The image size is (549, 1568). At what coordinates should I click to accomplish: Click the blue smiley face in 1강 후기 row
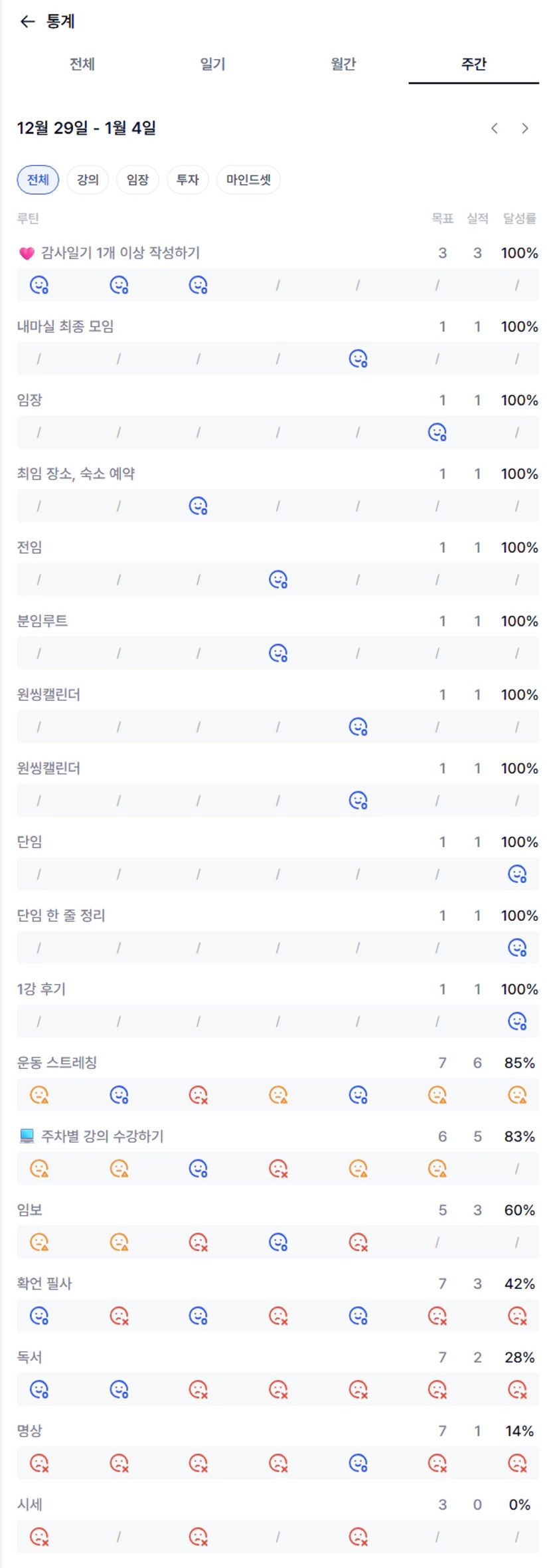click(517, 1021)
